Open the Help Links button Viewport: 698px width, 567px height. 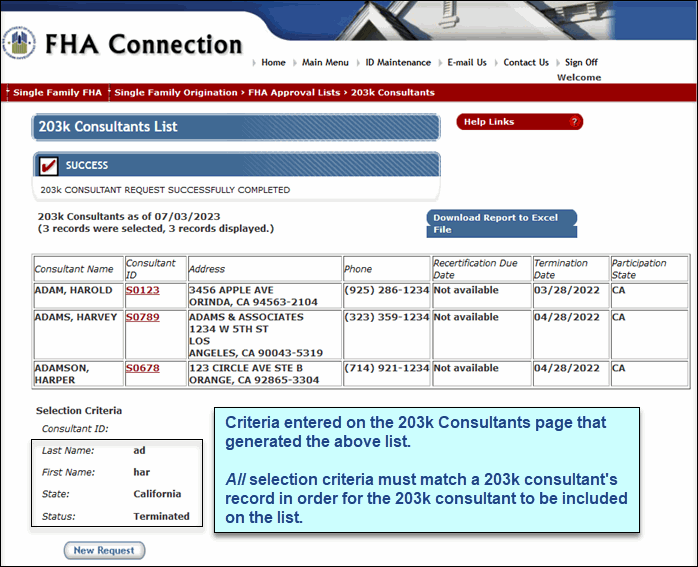click(519, 122)
